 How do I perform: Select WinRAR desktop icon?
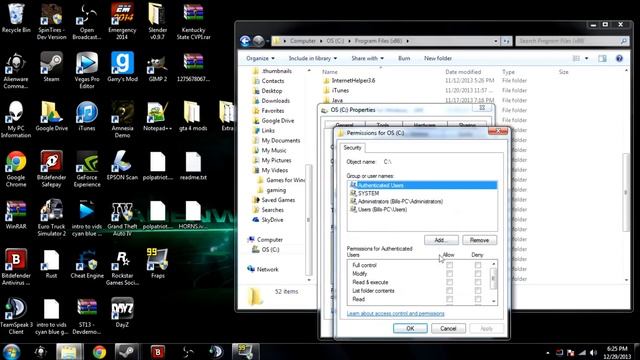[x=16, y=214]
